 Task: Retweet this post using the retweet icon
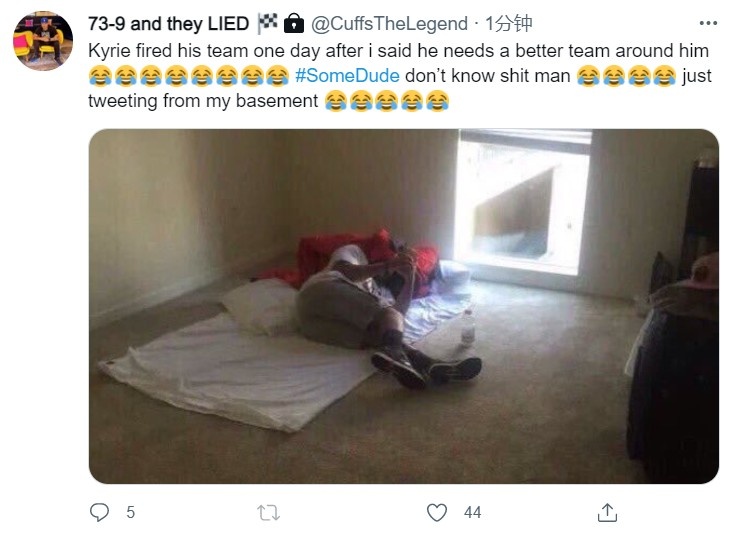pos(269,512)
